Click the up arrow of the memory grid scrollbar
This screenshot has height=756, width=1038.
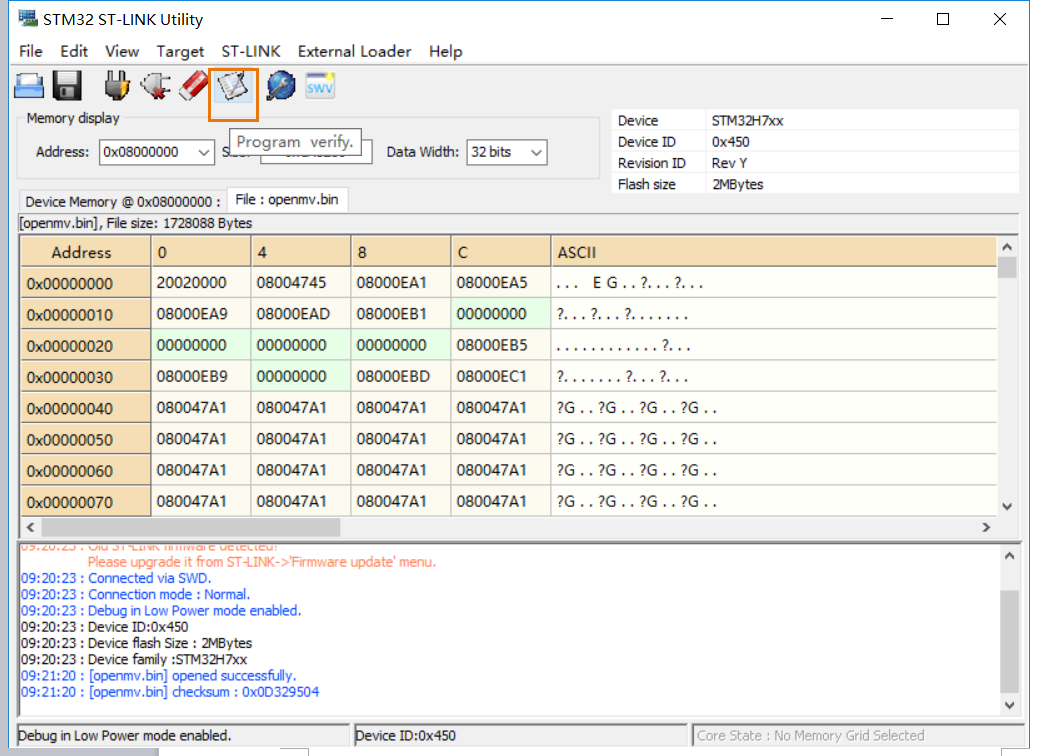[1007, 247]
